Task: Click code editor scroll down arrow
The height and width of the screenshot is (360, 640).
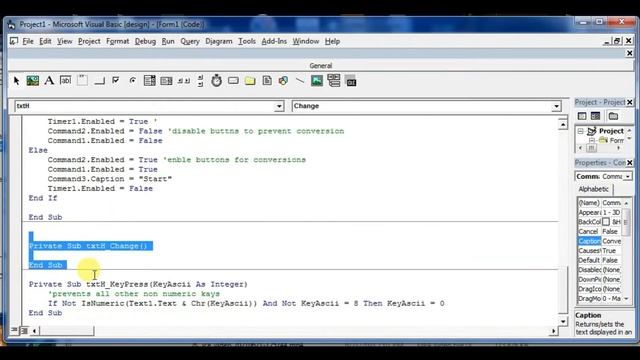Action: click(563, 322)
